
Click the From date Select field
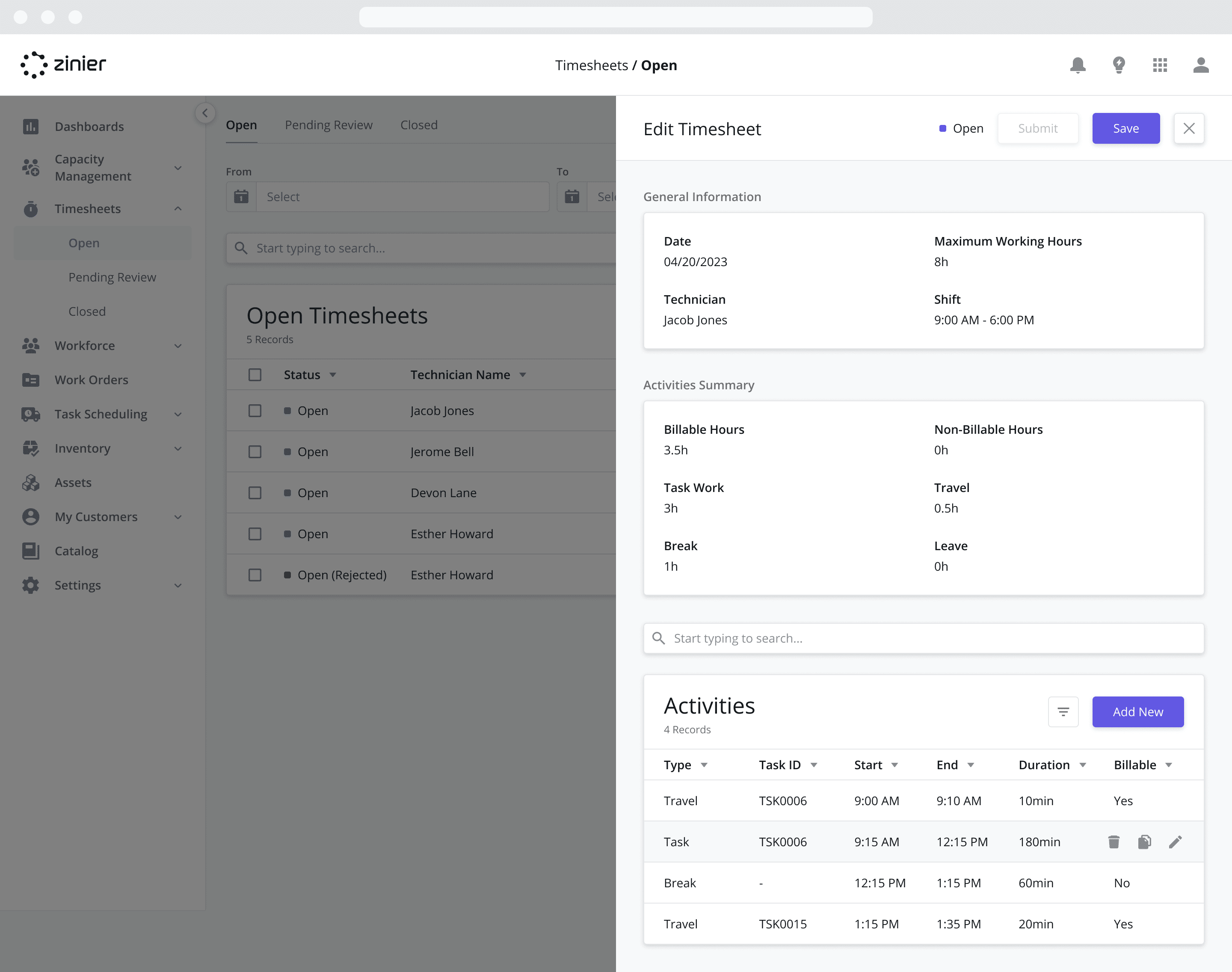click(x=402, y=197)
